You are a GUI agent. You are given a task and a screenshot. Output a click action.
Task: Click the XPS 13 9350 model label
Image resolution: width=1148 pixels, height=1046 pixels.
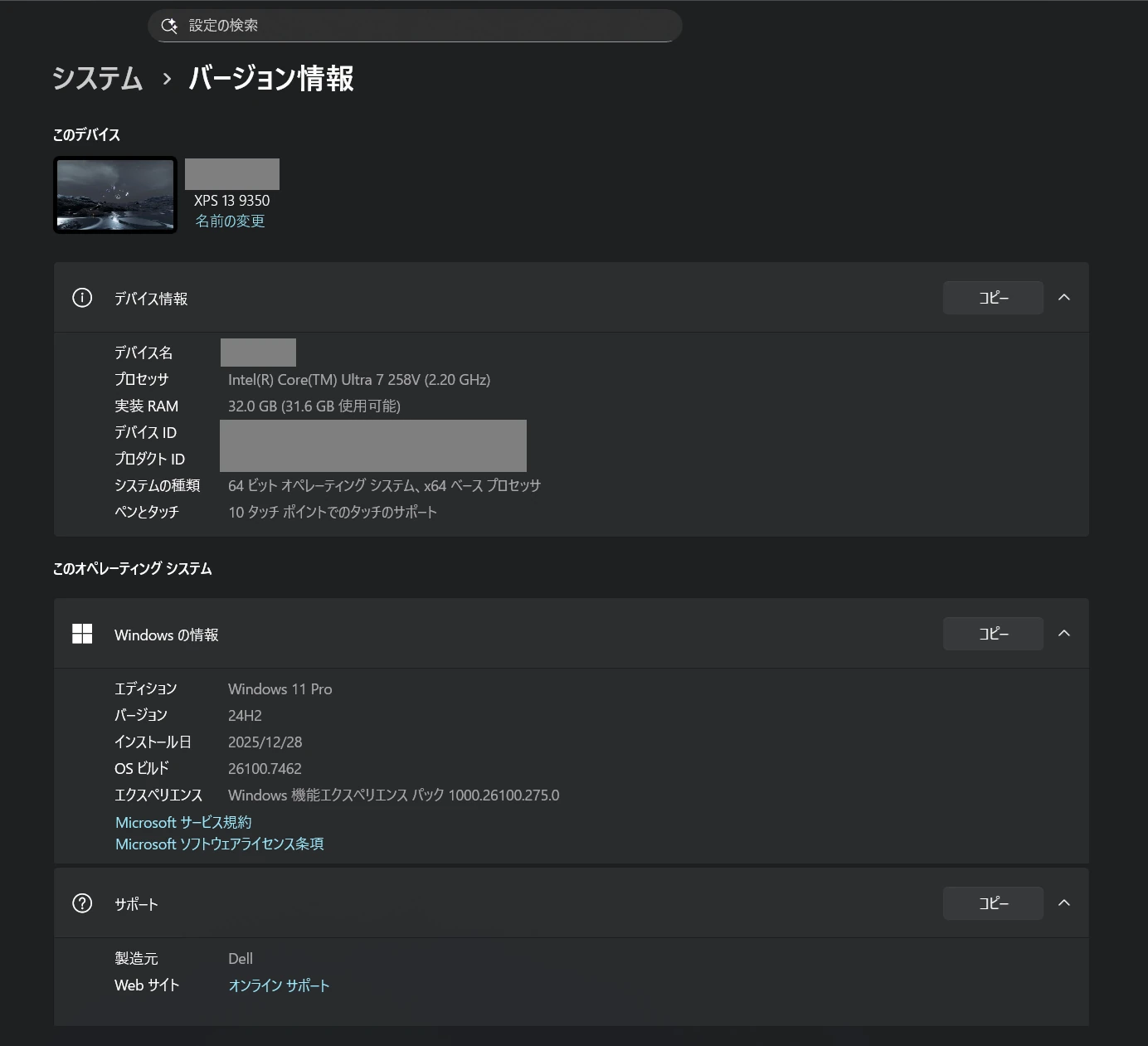click(231, 201)
